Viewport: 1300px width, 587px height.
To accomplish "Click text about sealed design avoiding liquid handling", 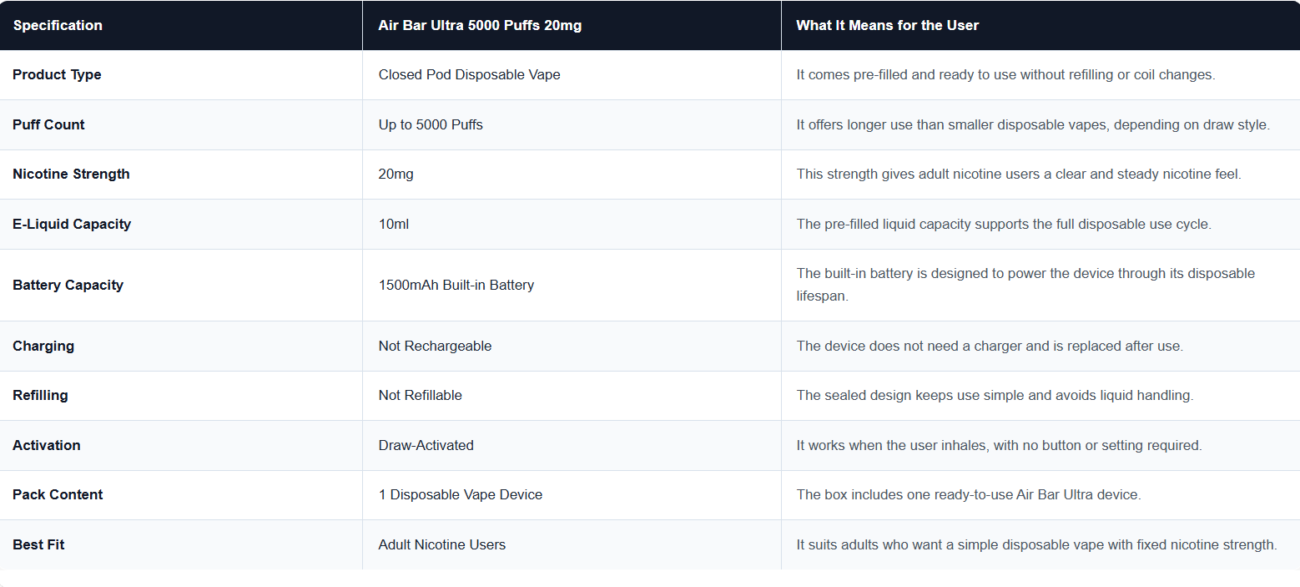I will [994, 395].
